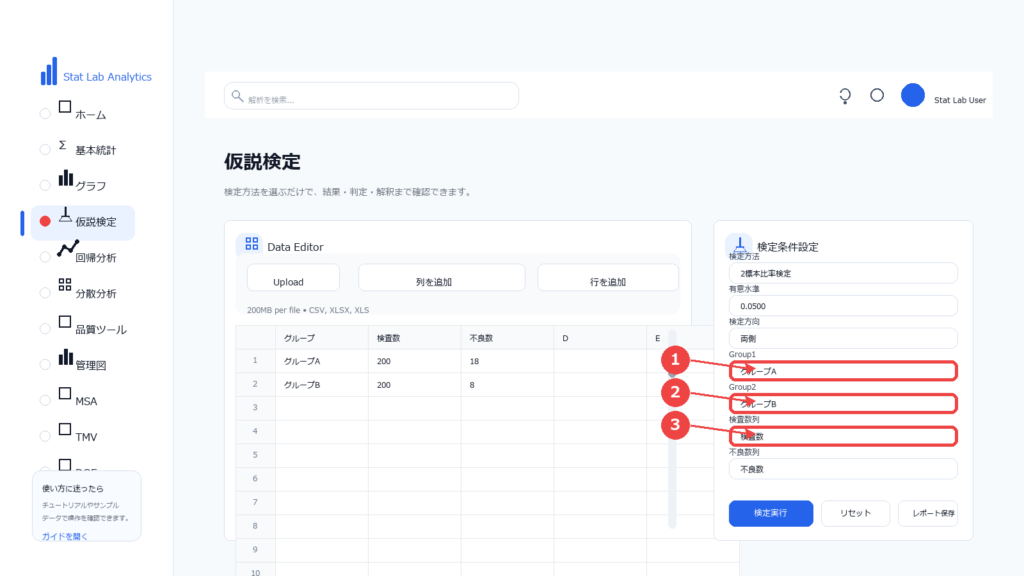Click the Upload button
The width and height of the screenshot is (1024, 576).
pyautogui.click(x=293, y=278)
